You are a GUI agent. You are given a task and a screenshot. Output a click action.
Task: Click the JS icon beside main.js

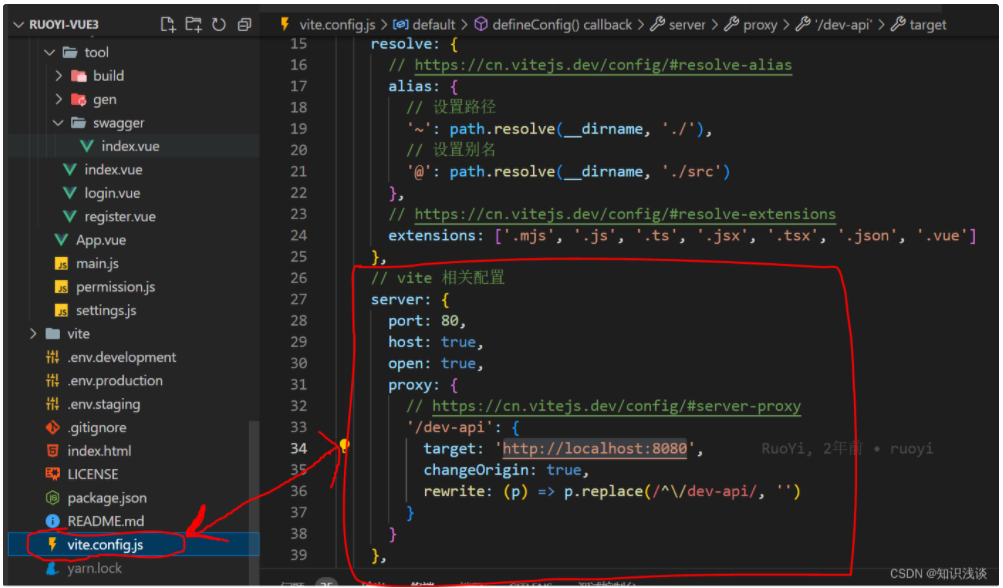[x=61, y=264]
